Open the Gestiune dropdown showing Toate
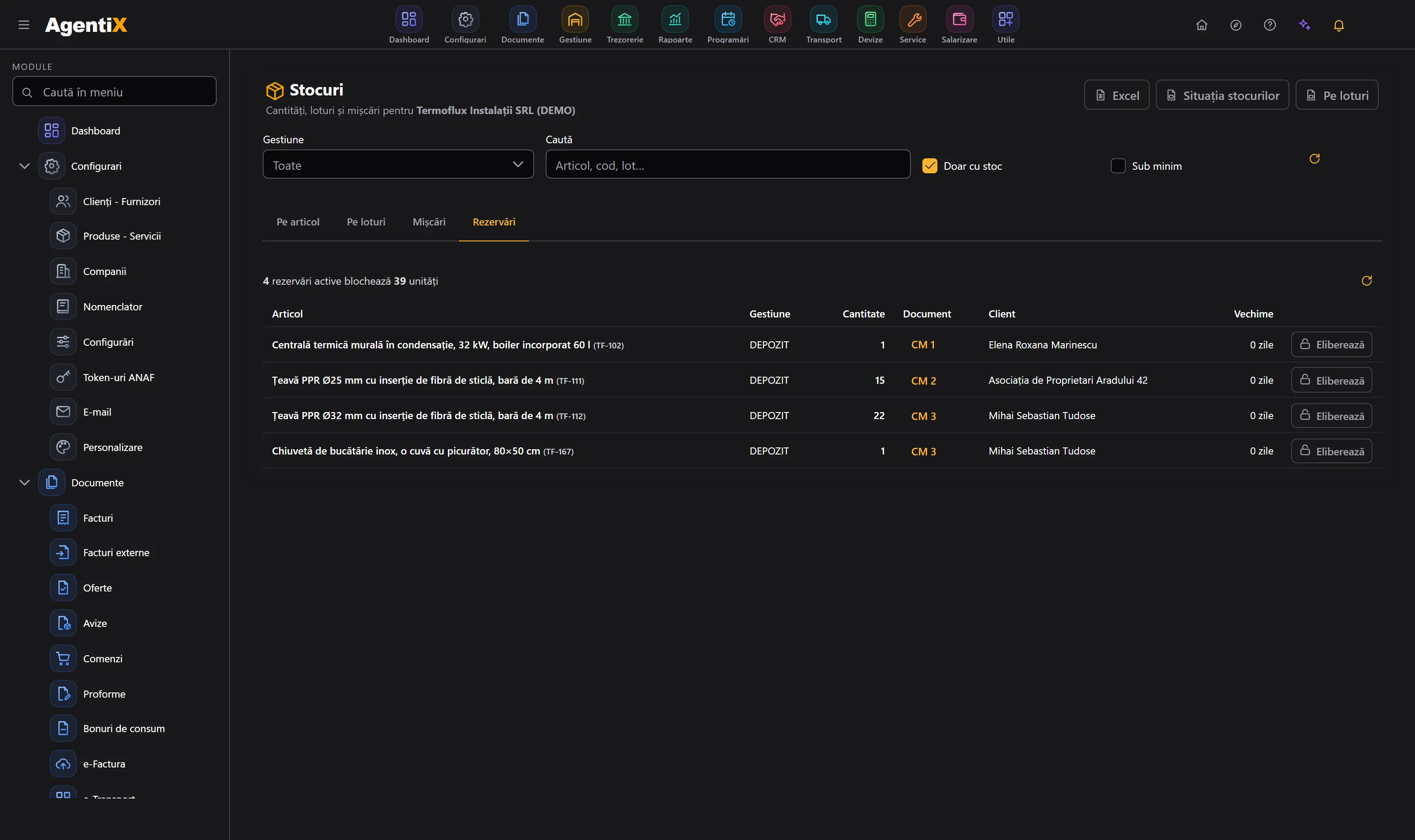This screenshot has height=840, width=1415. [x=398, y=164]
